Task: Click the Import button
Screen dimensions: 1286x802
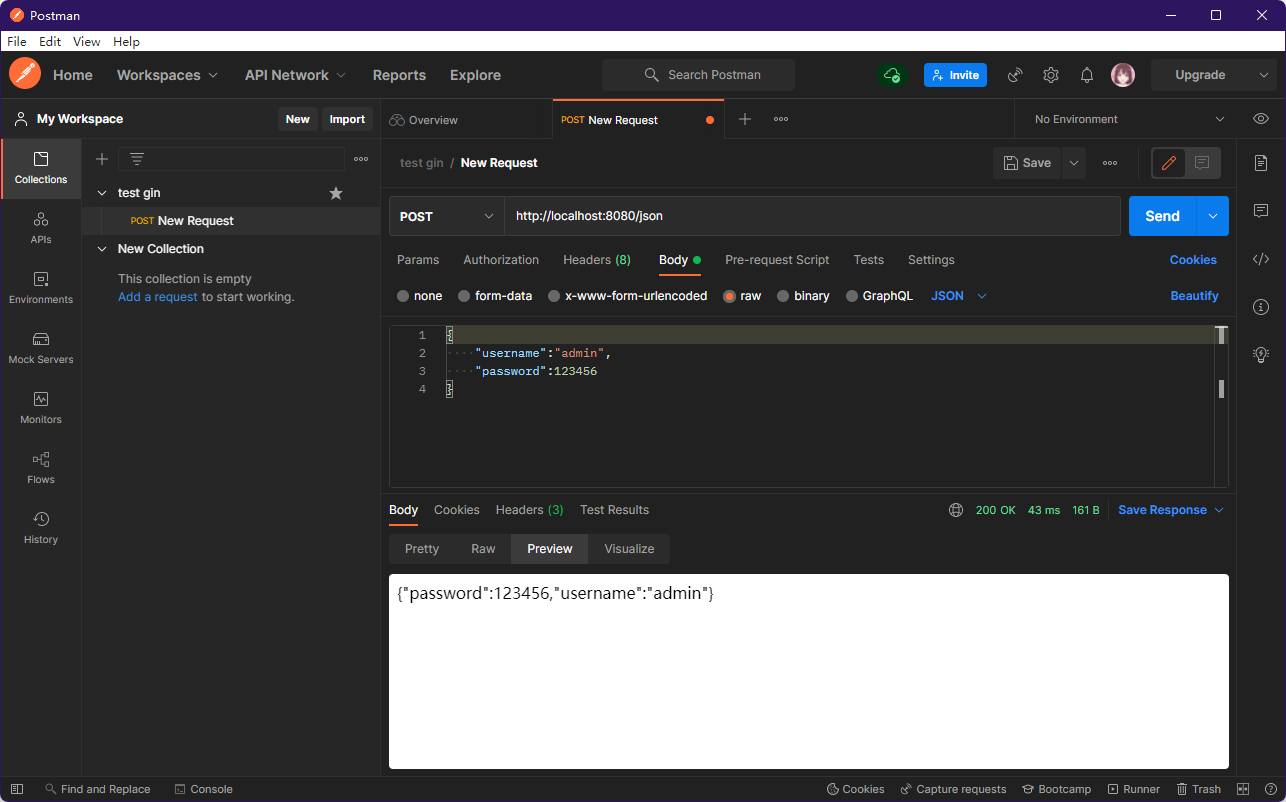Action: tap(347, 119)
